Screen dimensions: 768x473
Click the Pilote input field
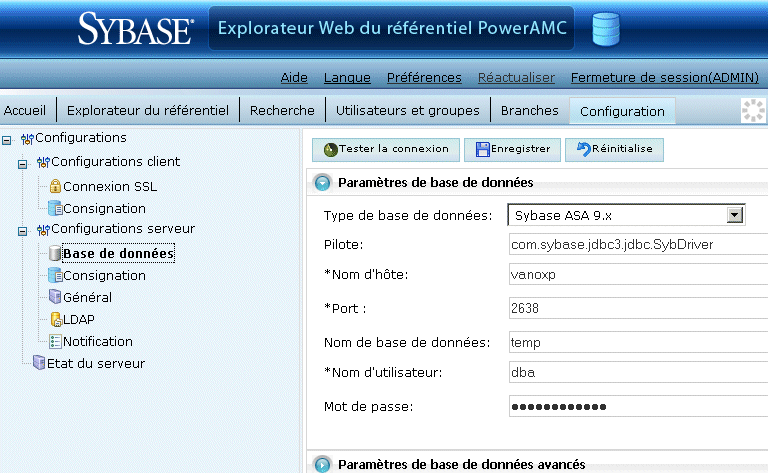[x=638, y=244]
